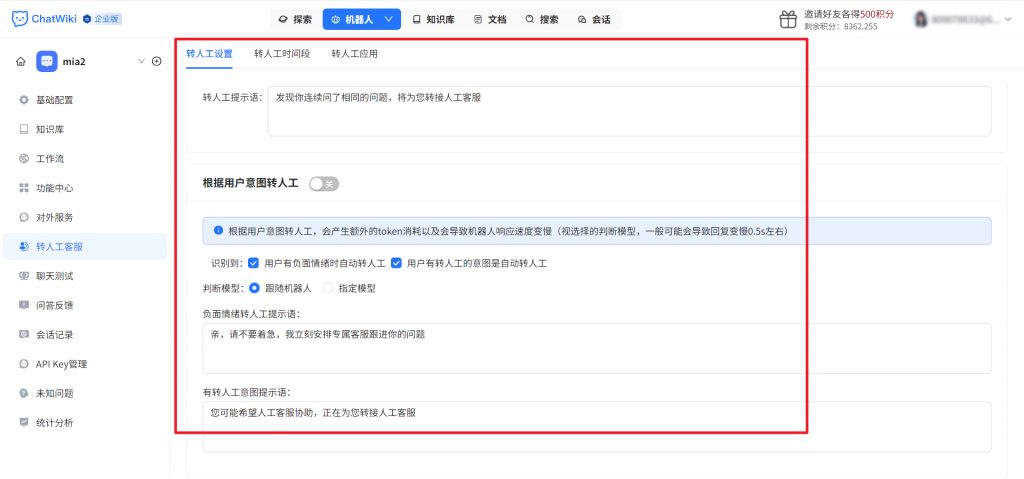The width and height of the screenshot is (1024, 479).
Task: Click the gift box icon
Action: (788, 20)
